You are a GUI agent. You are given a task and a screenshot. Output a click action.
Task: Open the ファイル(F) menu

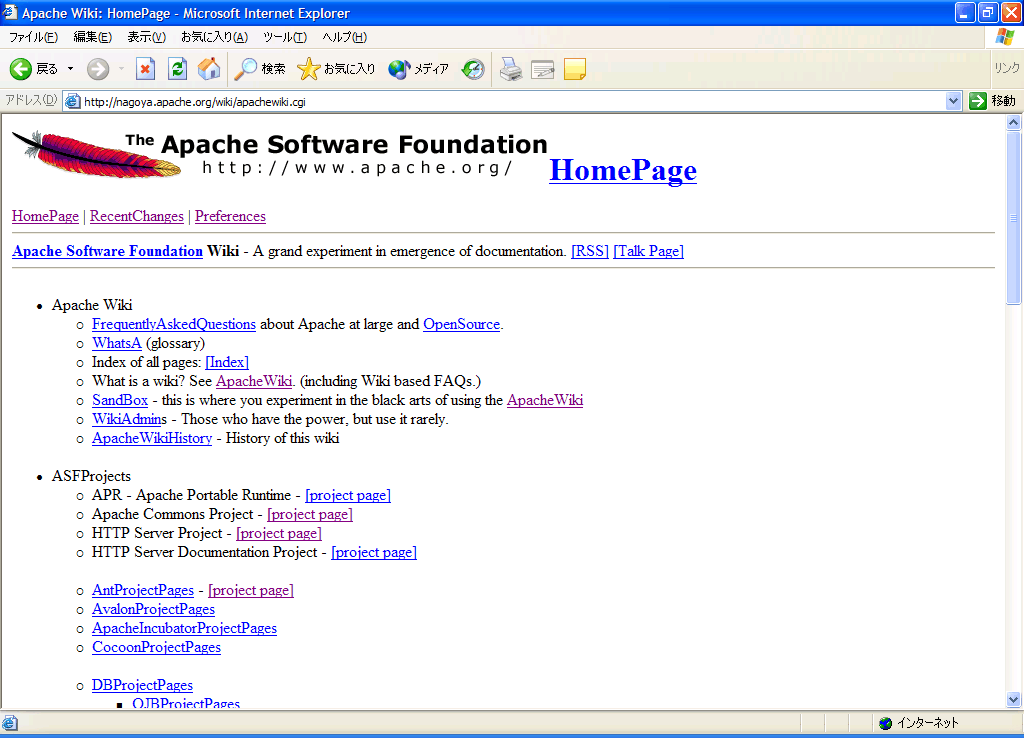33,37
